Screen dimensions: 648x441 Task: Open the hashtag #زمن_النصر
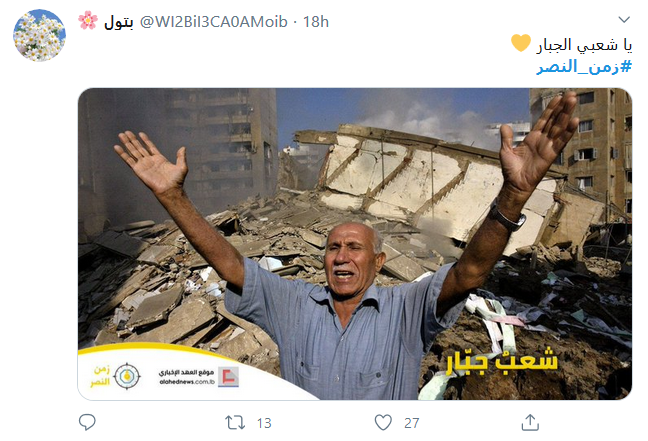[x=584, y=67]
